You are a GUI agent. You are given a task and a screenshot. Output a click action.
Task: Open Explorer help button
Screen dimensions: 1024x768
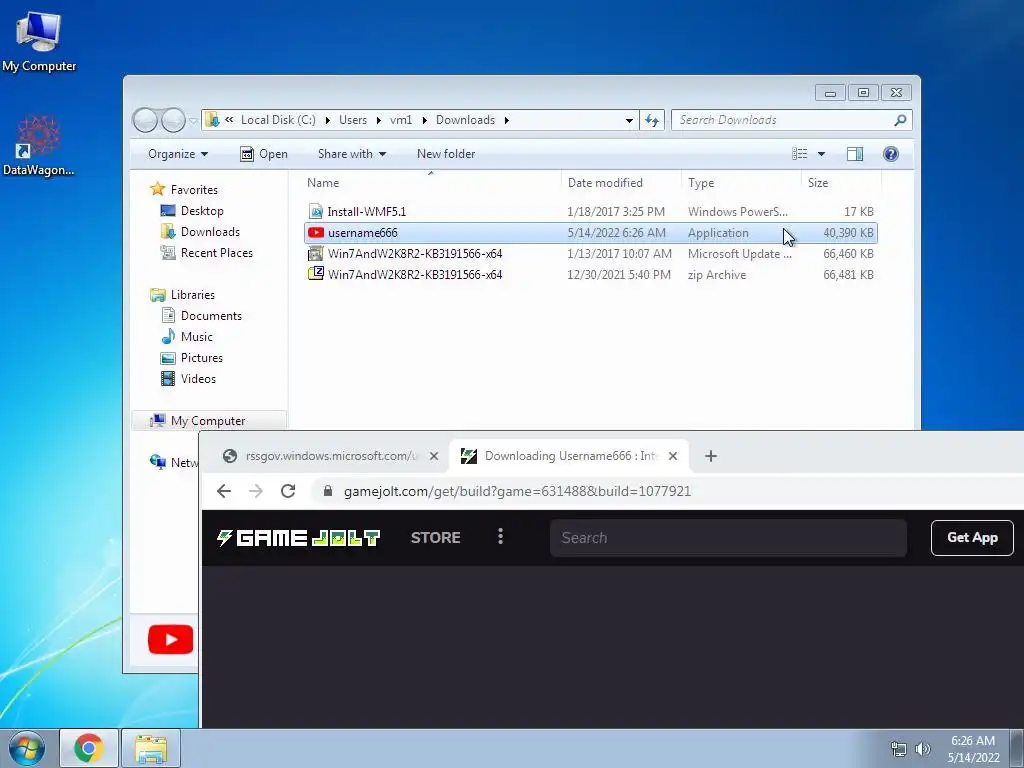[x=891, y=154]
